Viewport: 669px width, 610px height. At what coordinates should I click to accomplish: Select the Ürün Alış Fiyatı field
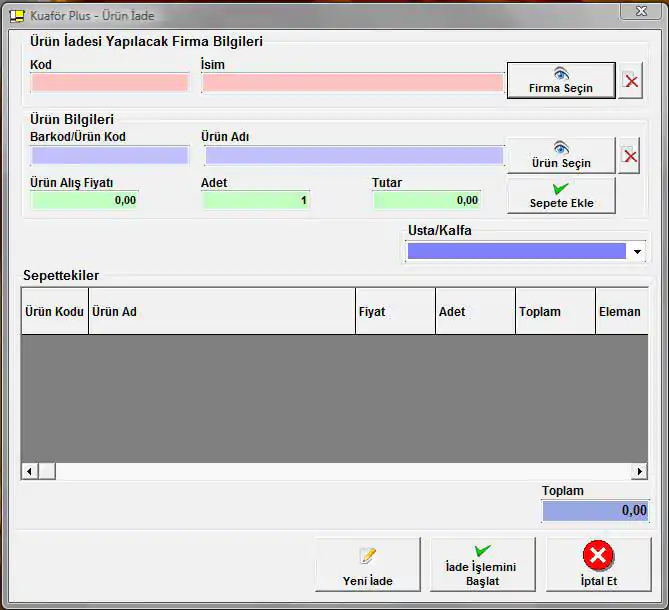(85, 200)
